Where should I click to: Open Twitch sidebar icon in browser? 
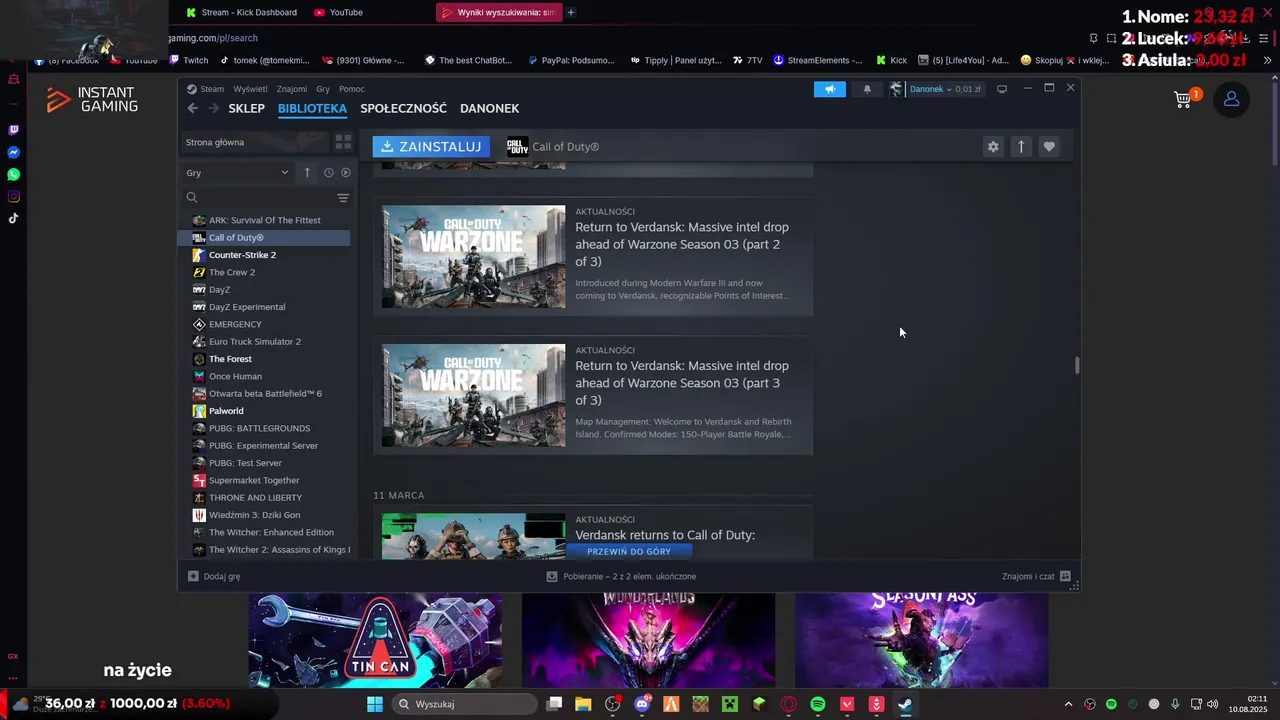pos(13,130)
